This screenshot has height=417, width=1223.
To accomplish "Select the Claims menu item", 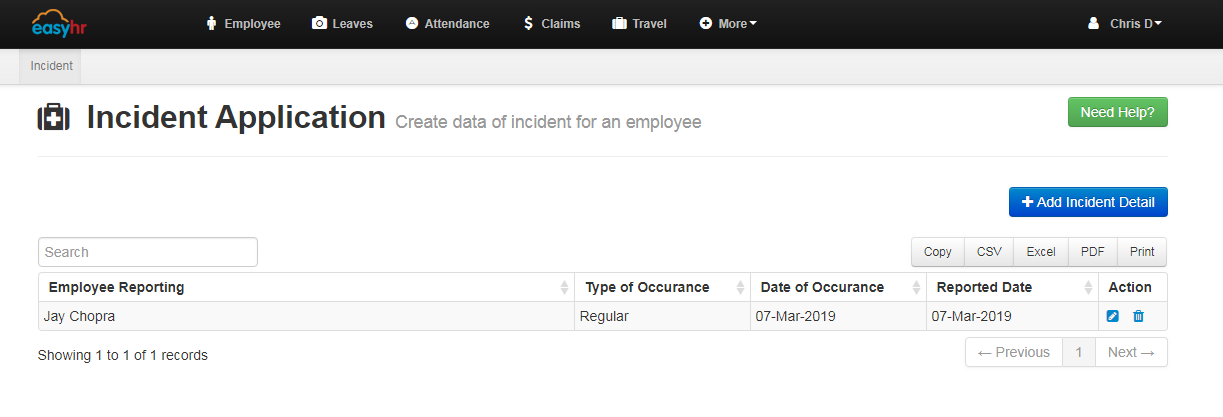I will click(551, 24).
